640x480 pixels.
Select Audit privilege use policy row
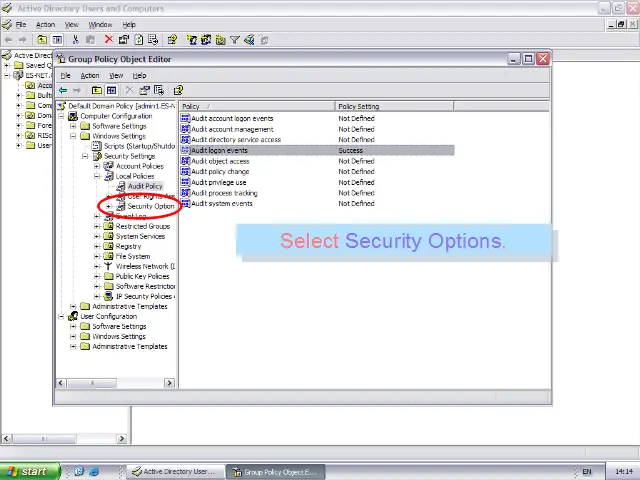coord(219,182)
